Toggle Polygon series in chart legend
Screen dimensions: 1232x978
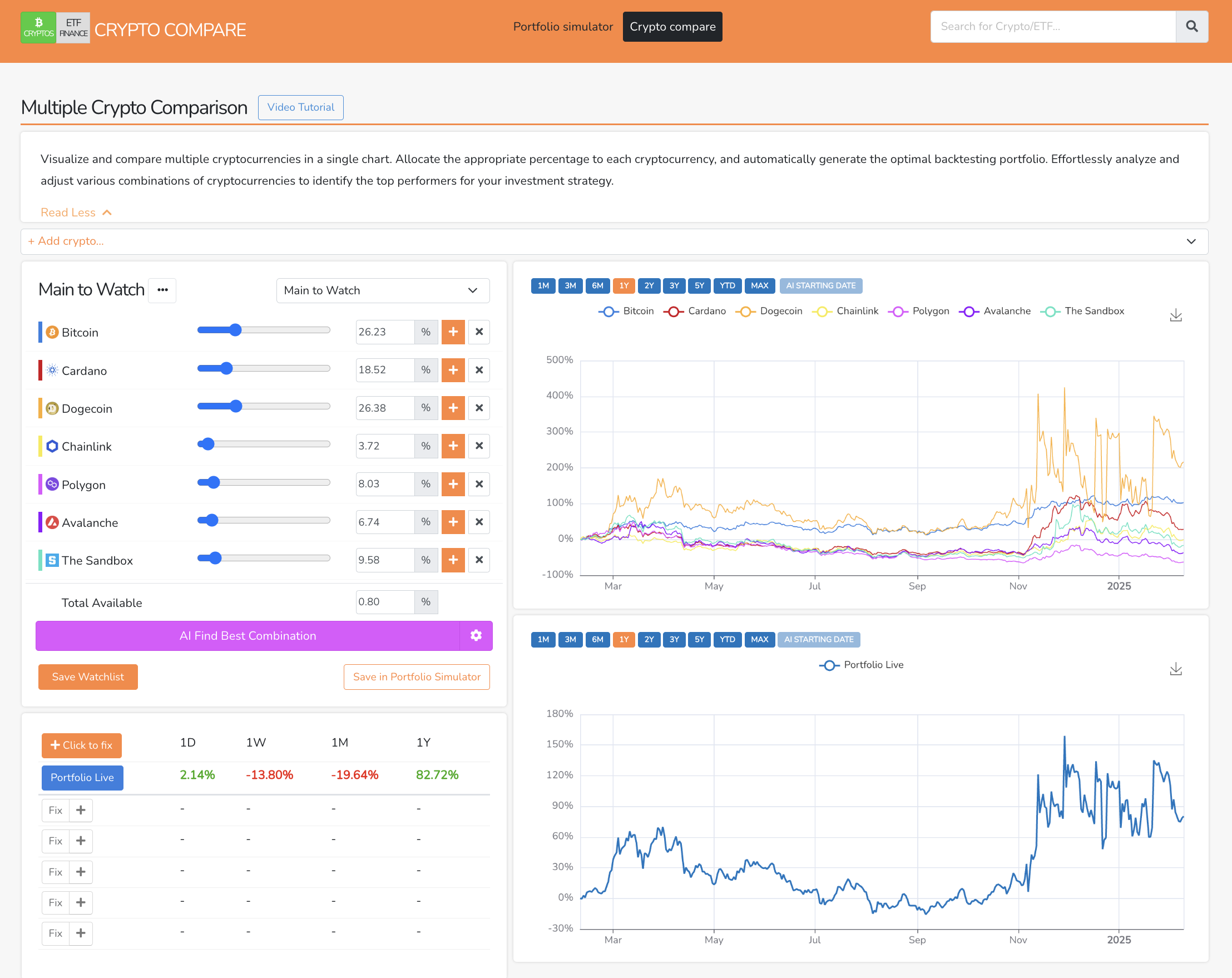(x=918, y=311)
